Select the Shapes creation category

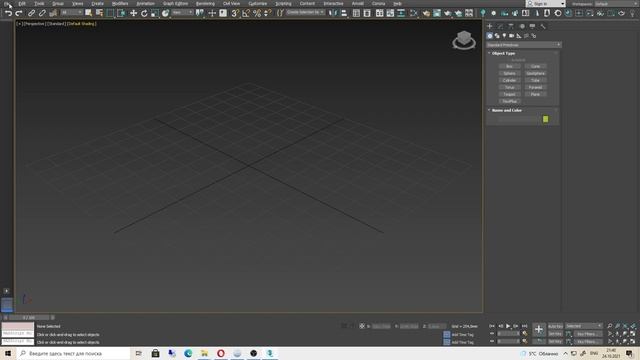pyautogui.click(x=497, y=36)
